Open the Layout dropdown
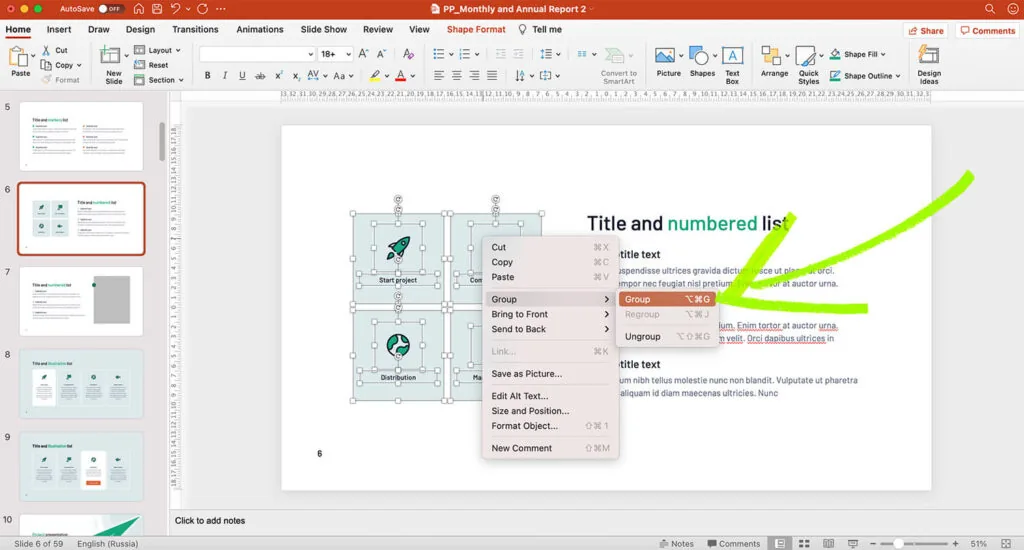 [157, 50]
